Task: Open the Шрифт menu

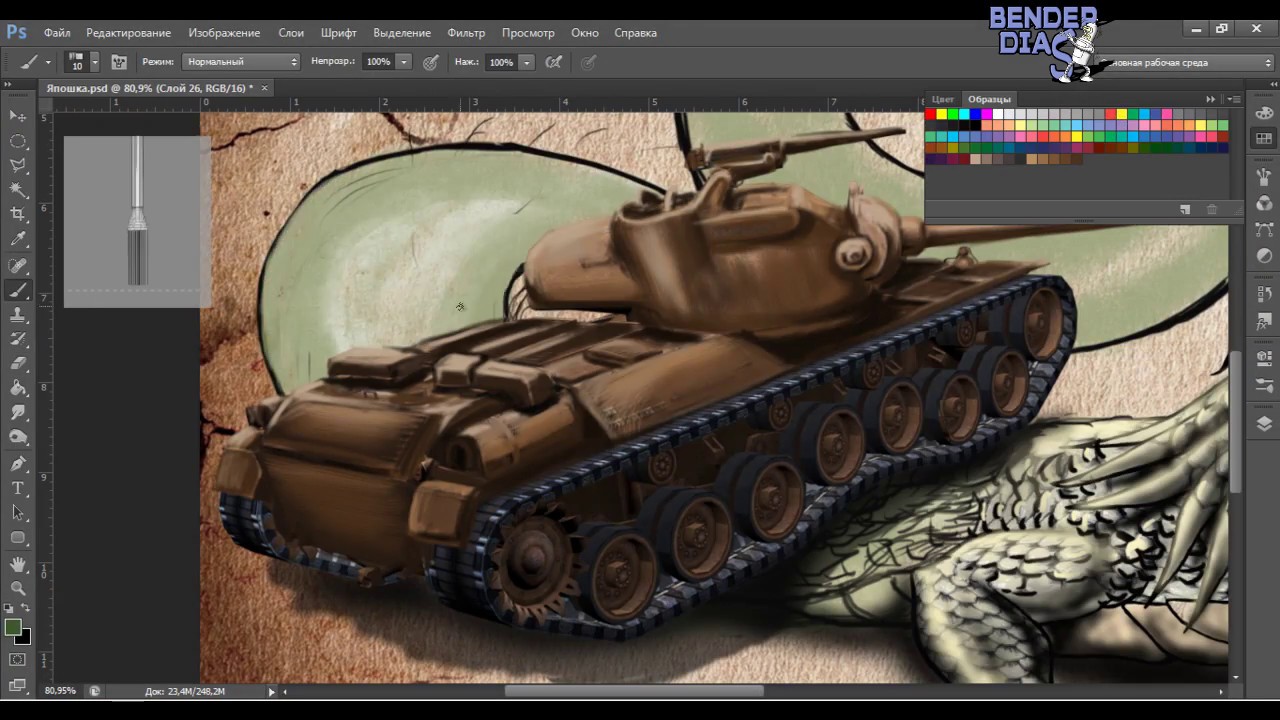Action: [x=339, y=33]
